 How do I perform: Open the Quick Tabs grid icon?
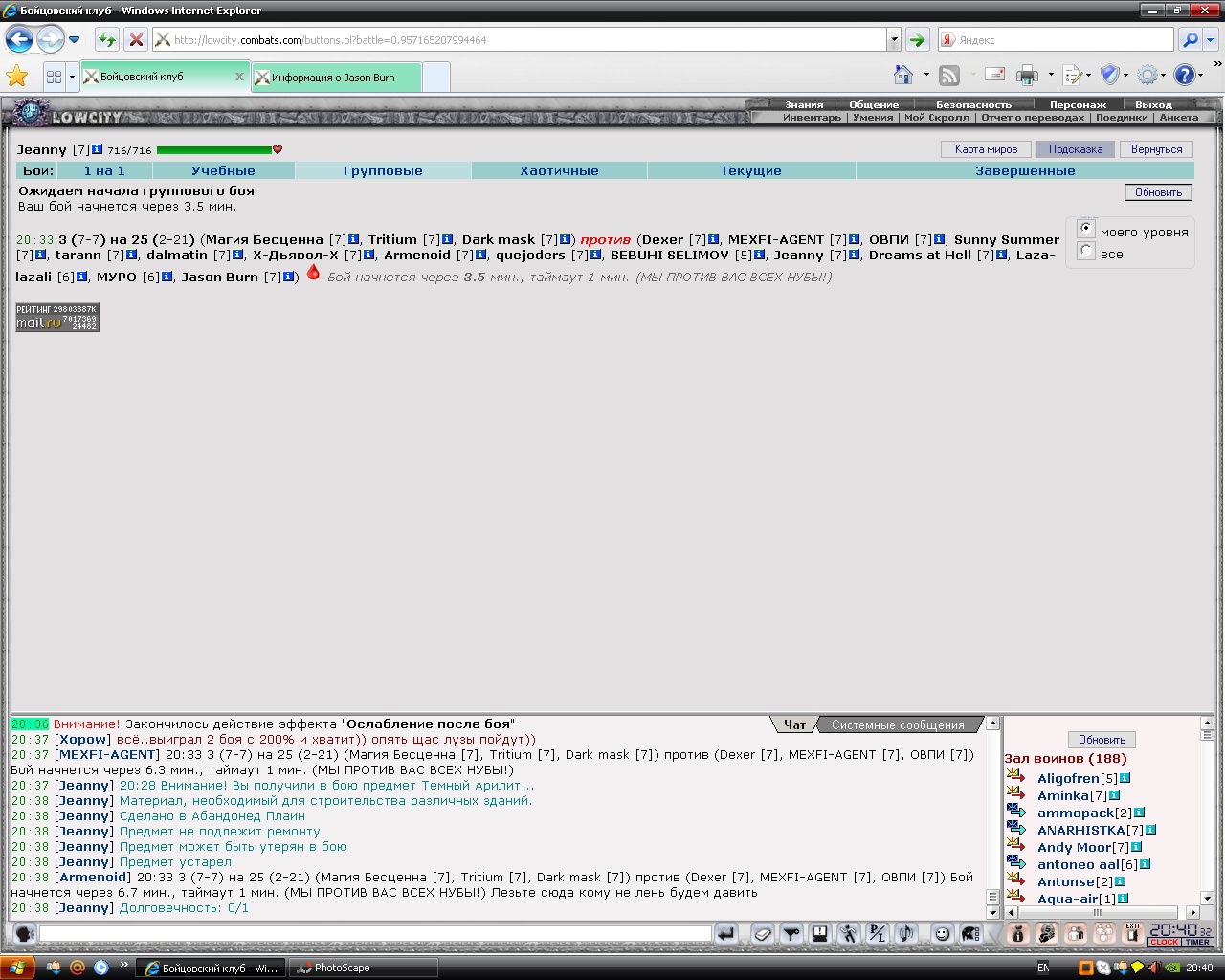pos(54,77)
